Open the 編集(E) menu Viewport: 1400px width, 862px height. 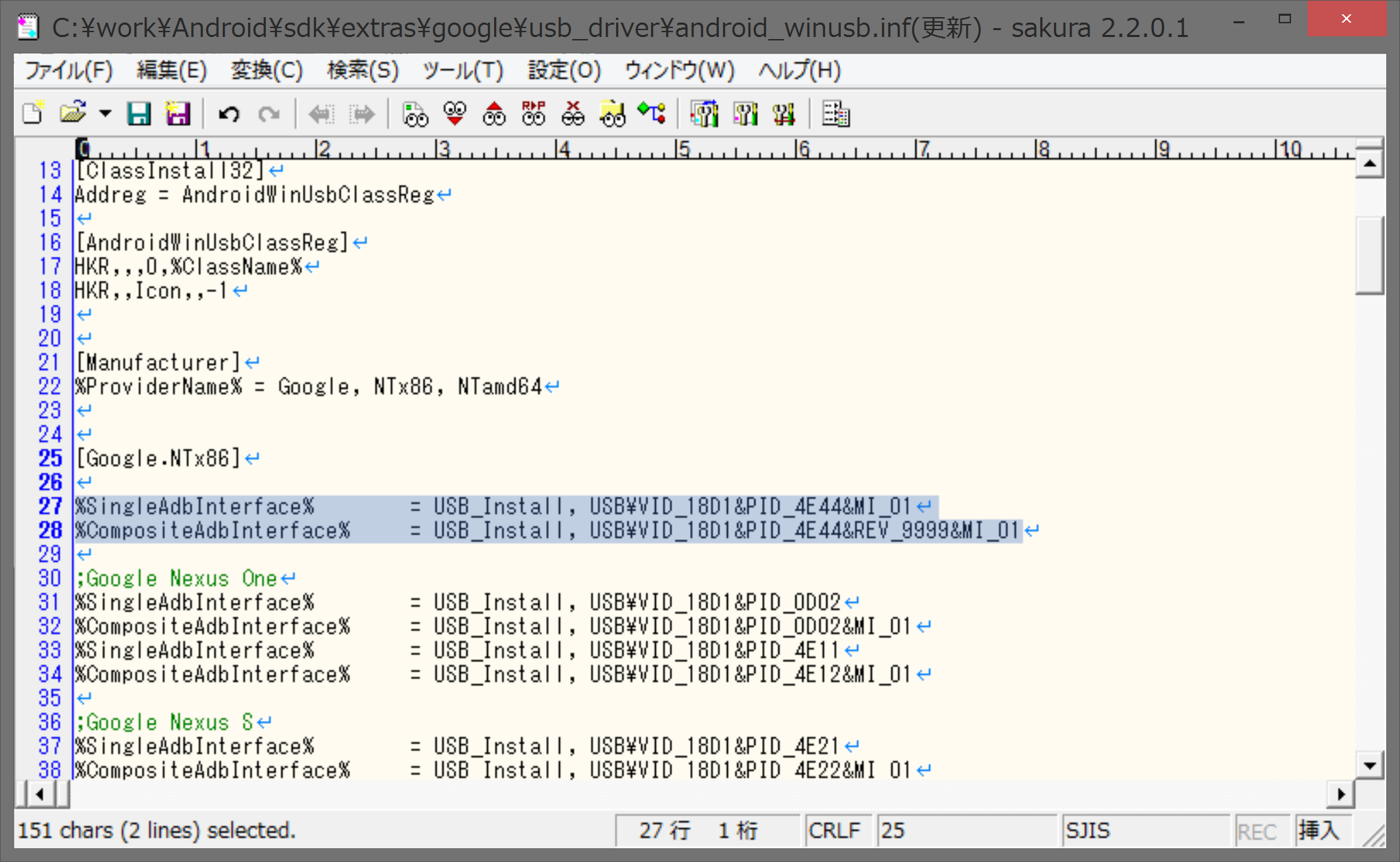point(171,71)
